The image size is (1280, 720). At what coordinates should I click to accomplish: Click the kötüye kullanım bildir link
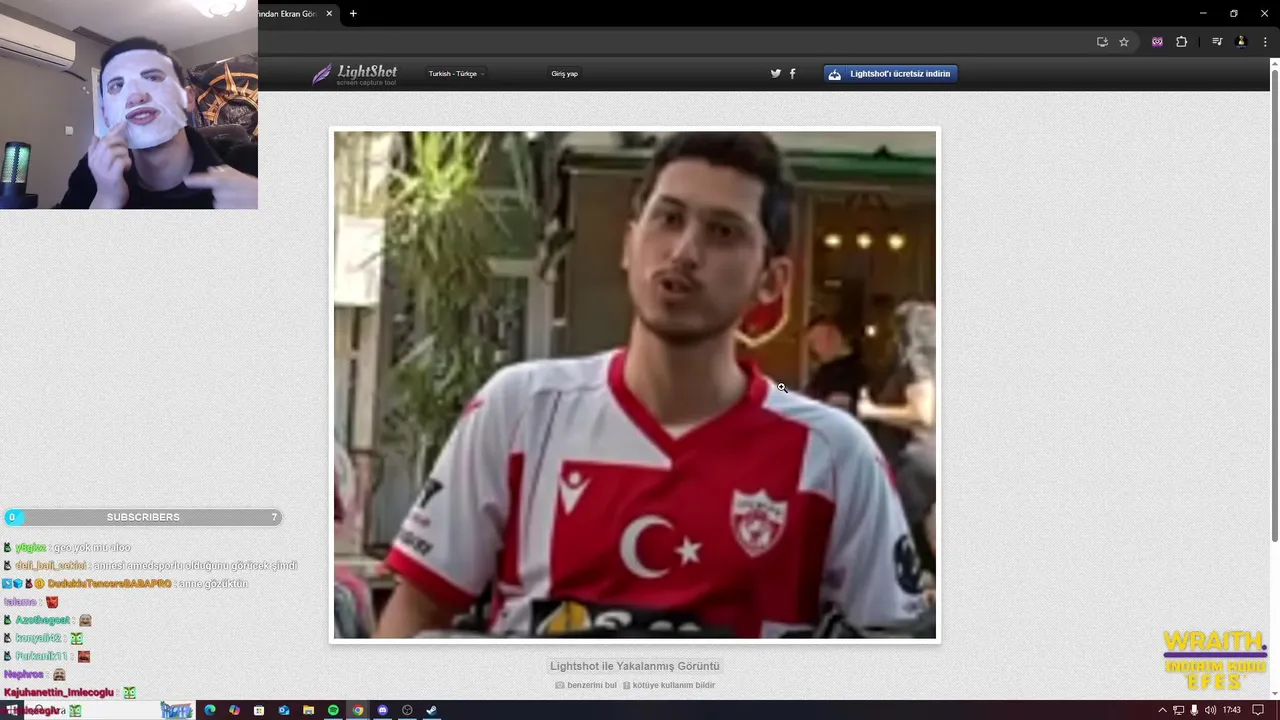tap(669, 685)
